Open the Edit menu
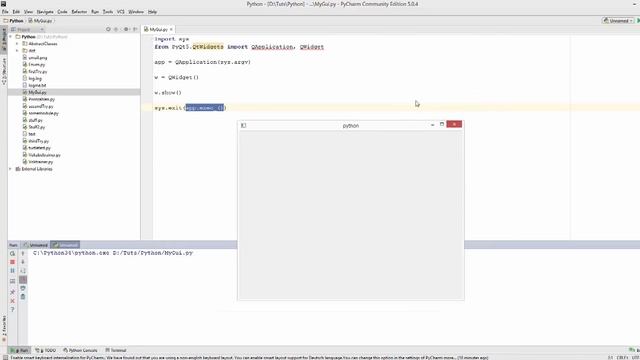 pos(16,12)
